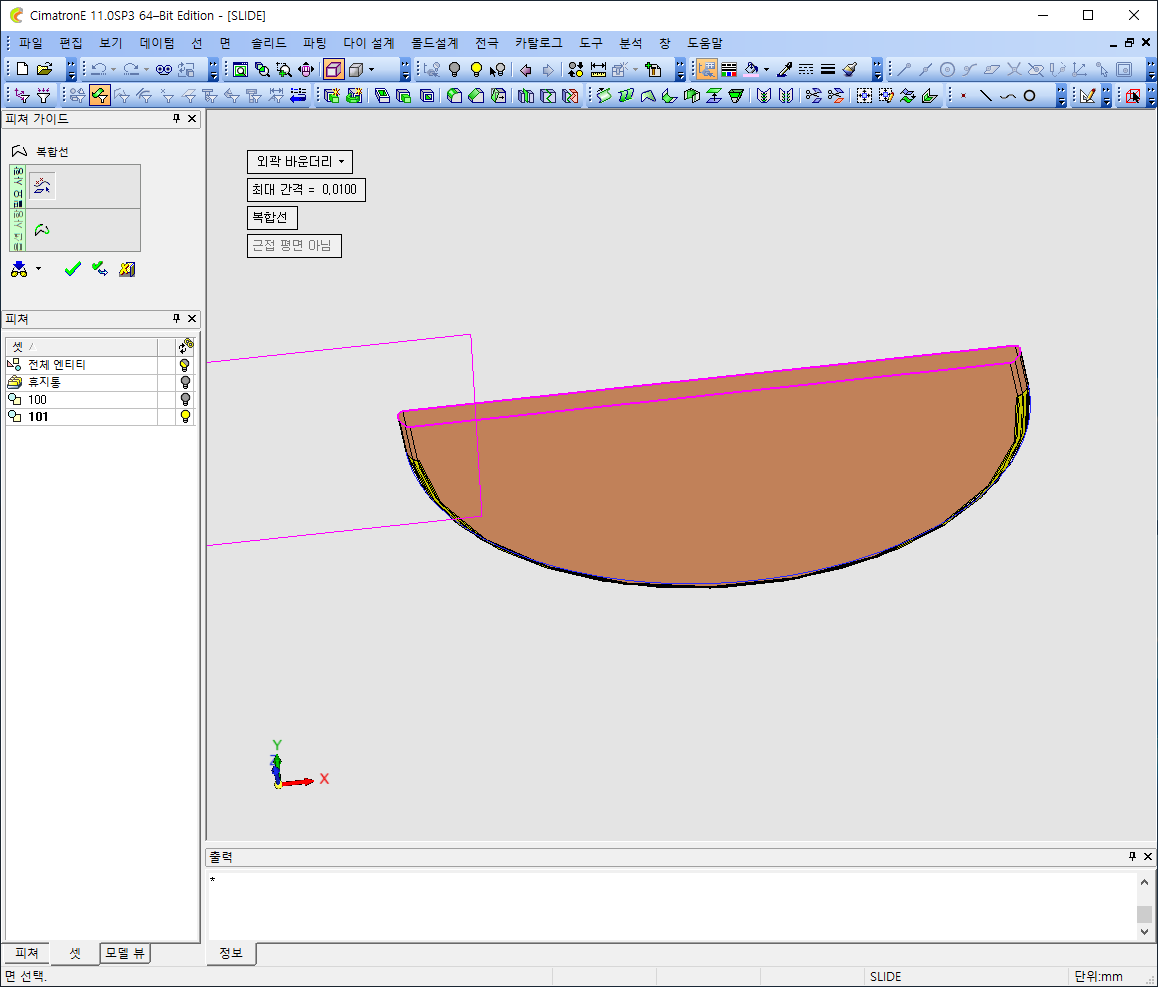Image resolution: width=1158 pixels, height=987 pixels.
Task: Switch to the 모델 뷰 tab
Action: click(x=126, y=953)
